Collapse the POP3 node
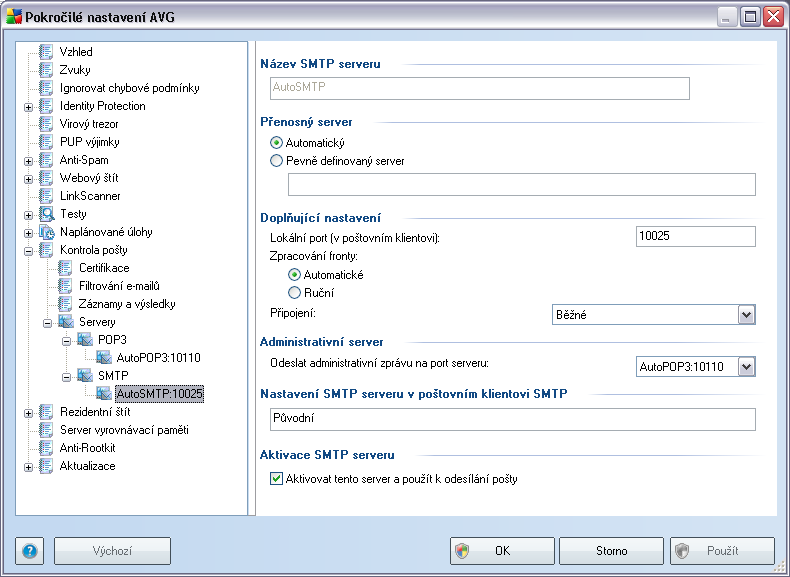 point(67,341)
